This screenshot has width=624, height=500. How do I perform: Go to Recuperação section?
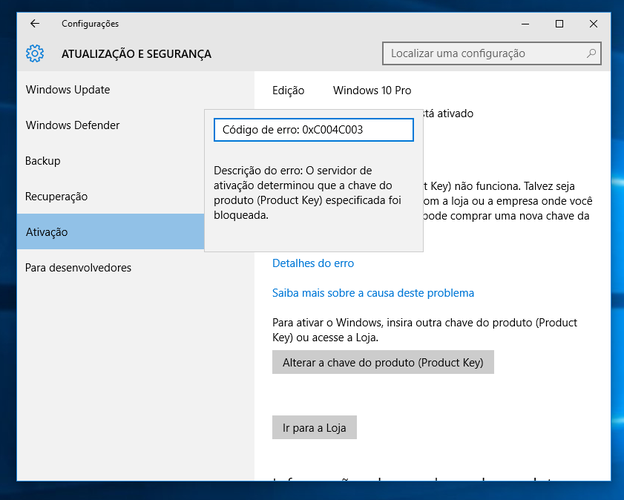[x=111, y=196]
